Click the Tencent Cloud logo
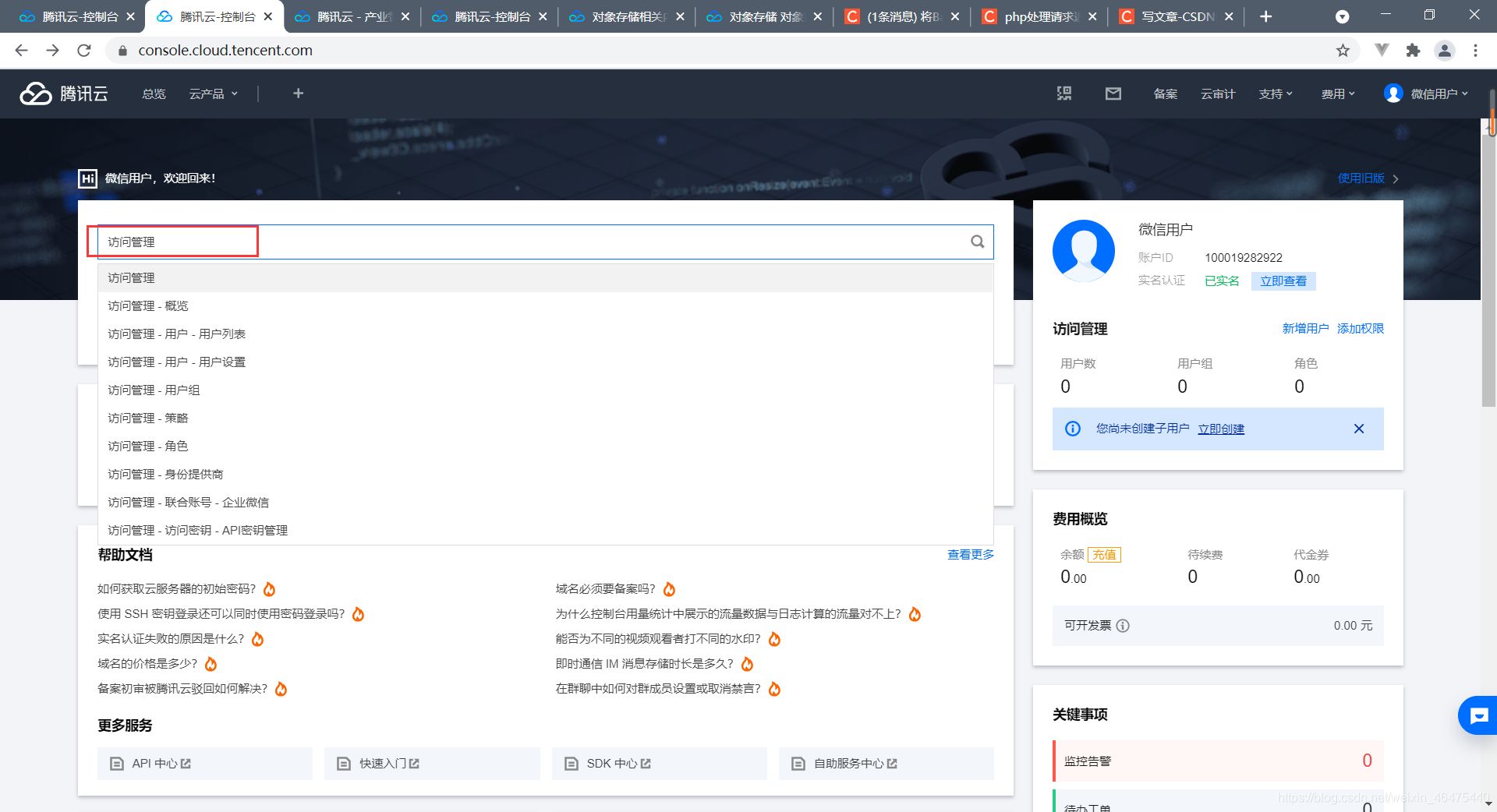 tap(64, 94)
